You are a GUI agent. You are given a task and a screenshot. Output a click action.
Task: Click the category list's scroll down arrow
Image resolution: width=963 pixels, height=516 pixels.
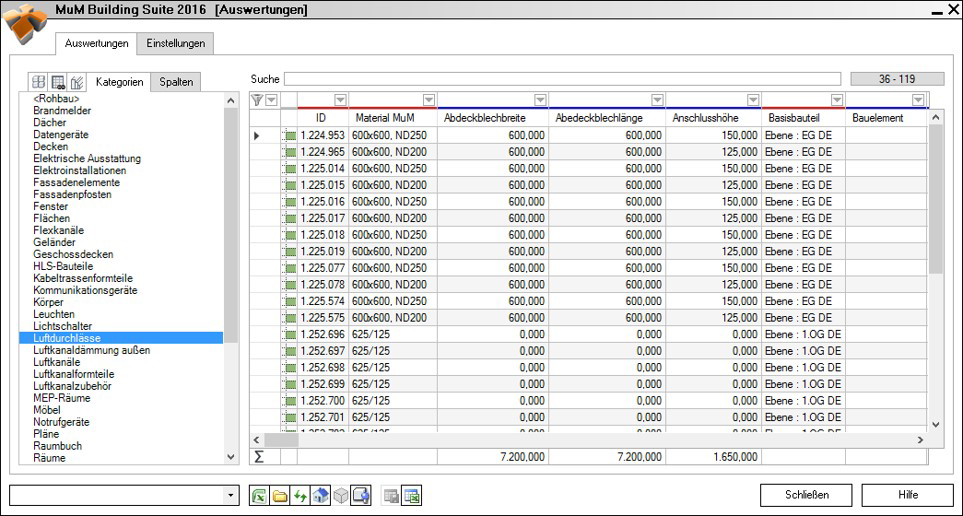[x=231, y=456]
